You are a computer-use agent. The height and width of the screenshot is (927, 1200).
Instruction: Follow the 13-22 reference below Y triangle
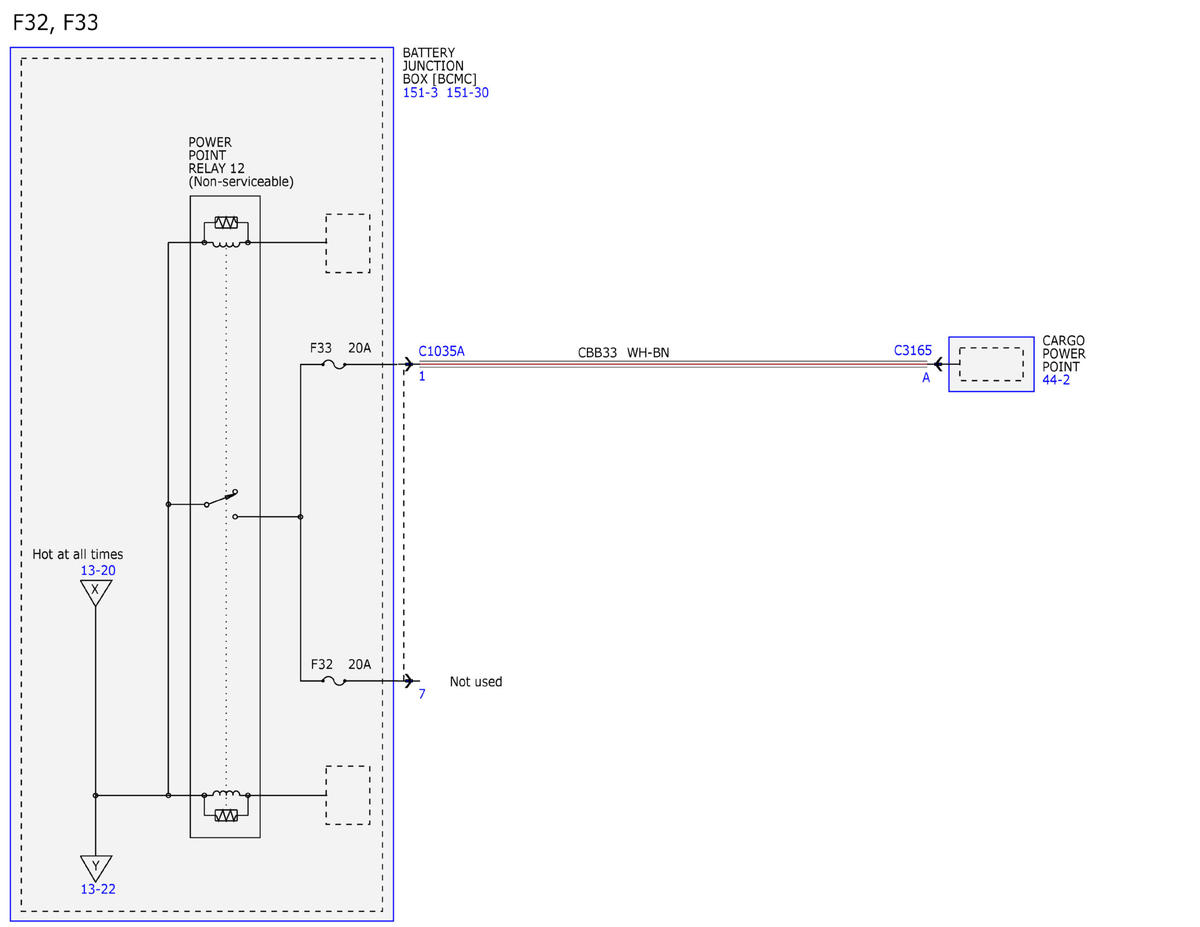coord(98,889)
